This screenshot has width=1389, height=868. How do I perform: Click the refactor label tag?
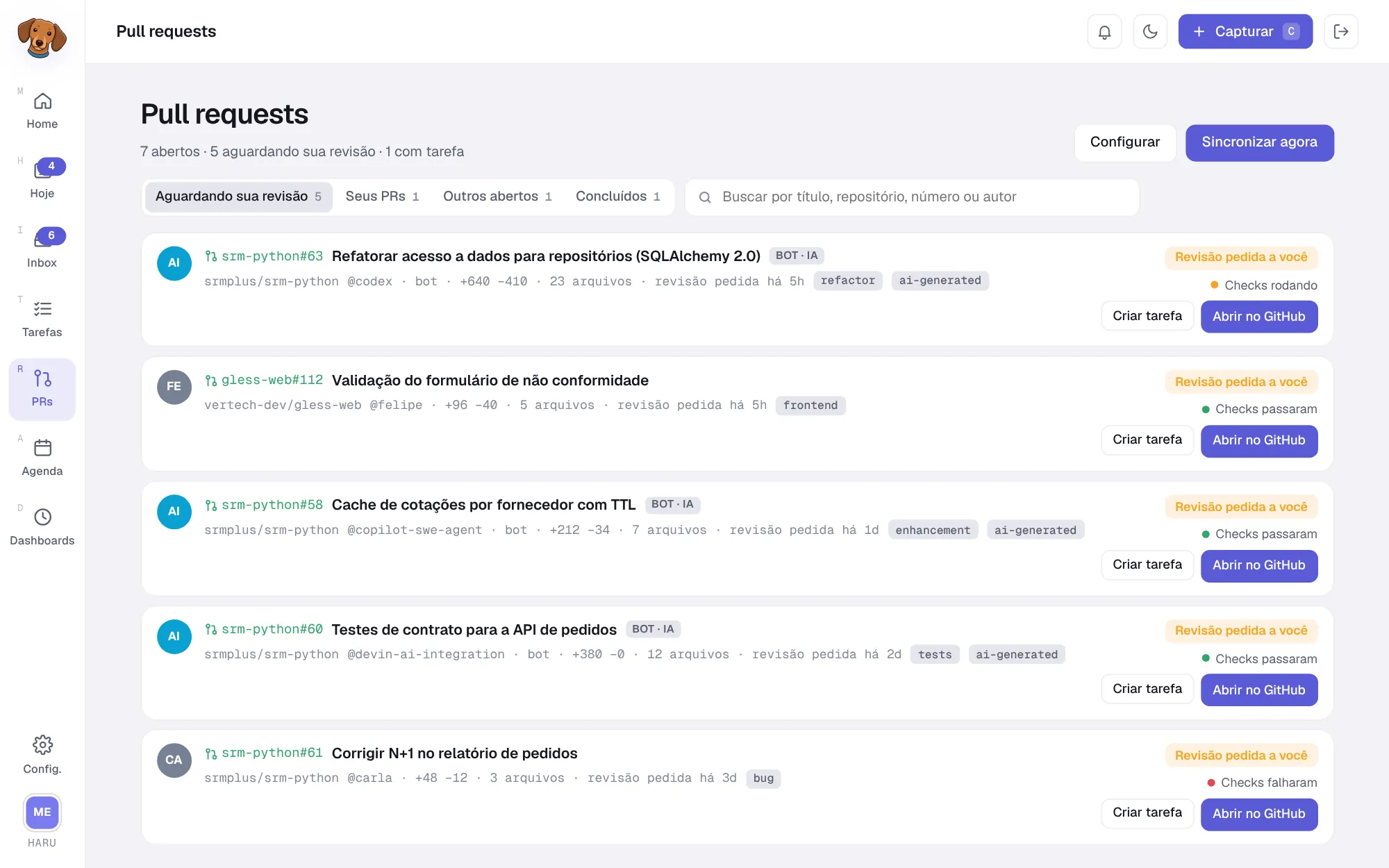pos(848,281)
